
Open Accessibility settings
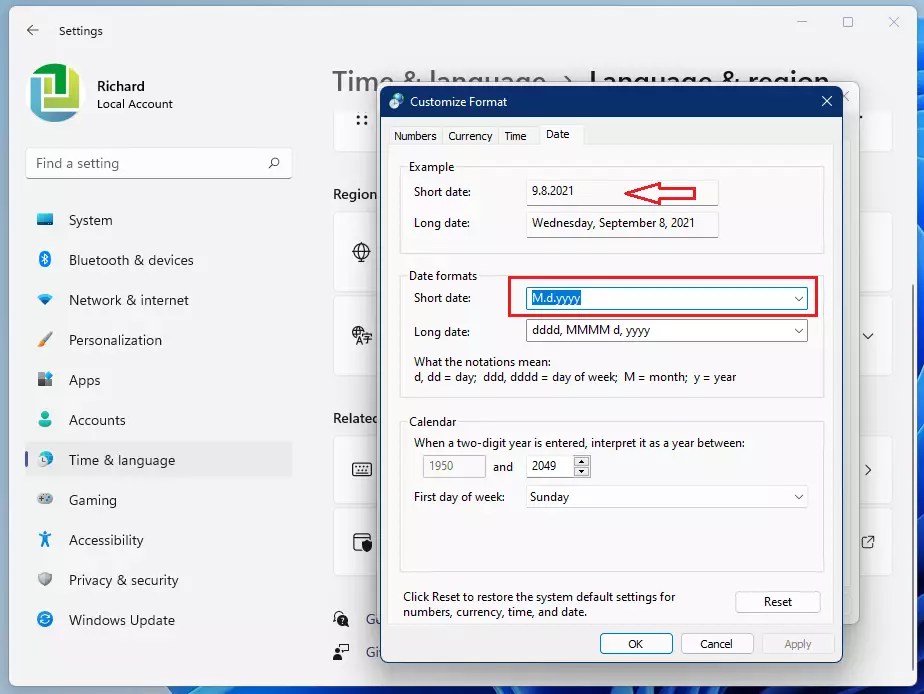coord(108,540)
